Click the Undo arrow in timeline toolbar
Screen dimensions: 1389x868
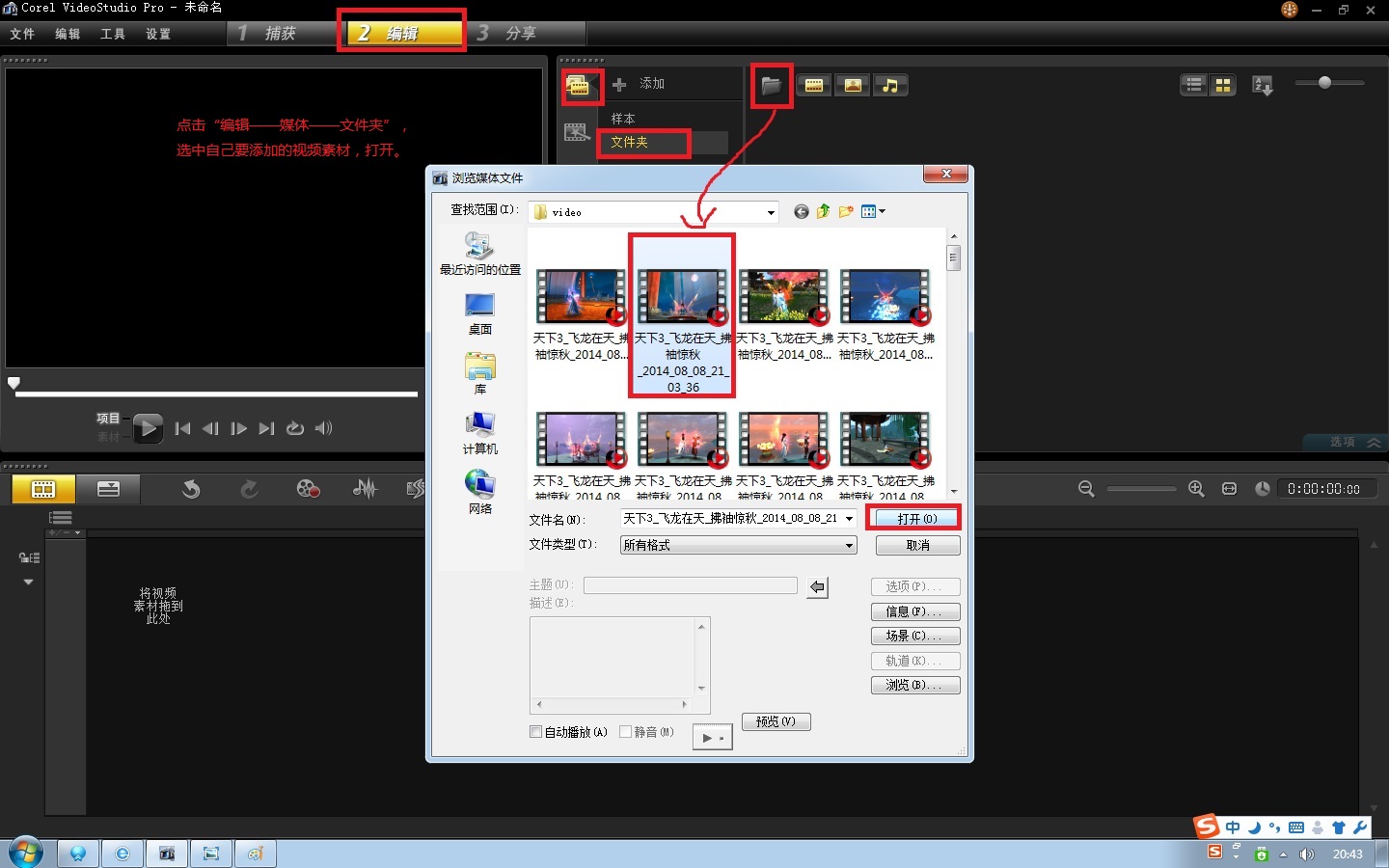[191, 489]
